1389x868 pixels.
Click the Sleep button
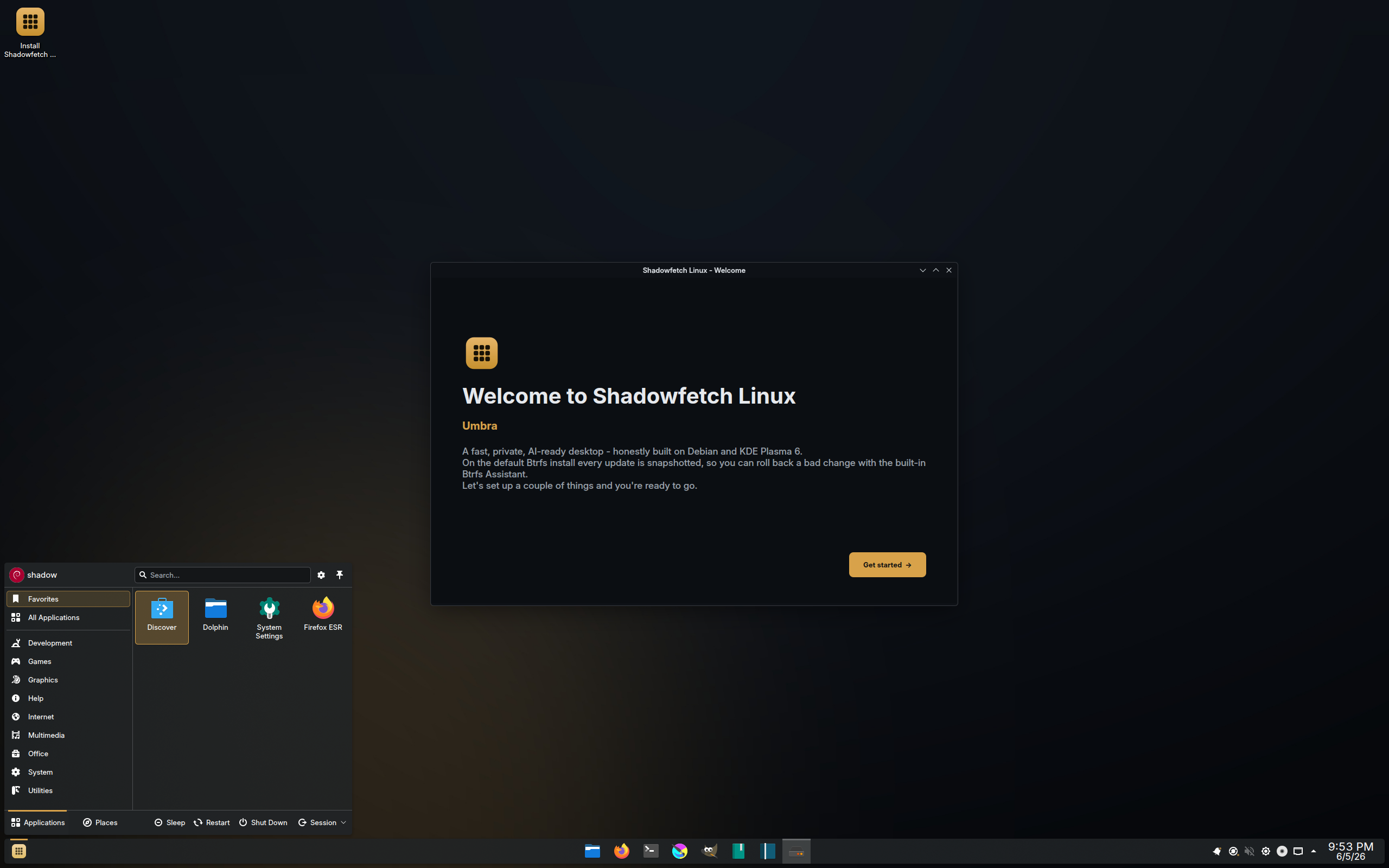170,822
